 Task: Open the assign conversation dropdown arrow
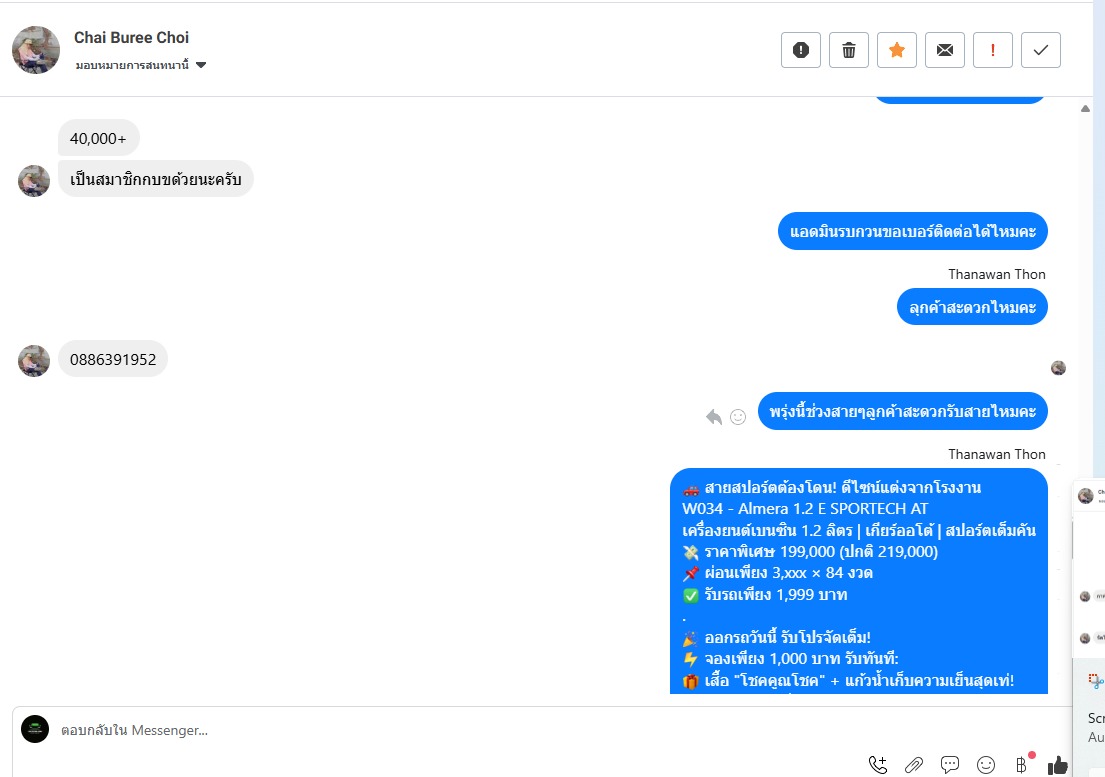(201, 65)
